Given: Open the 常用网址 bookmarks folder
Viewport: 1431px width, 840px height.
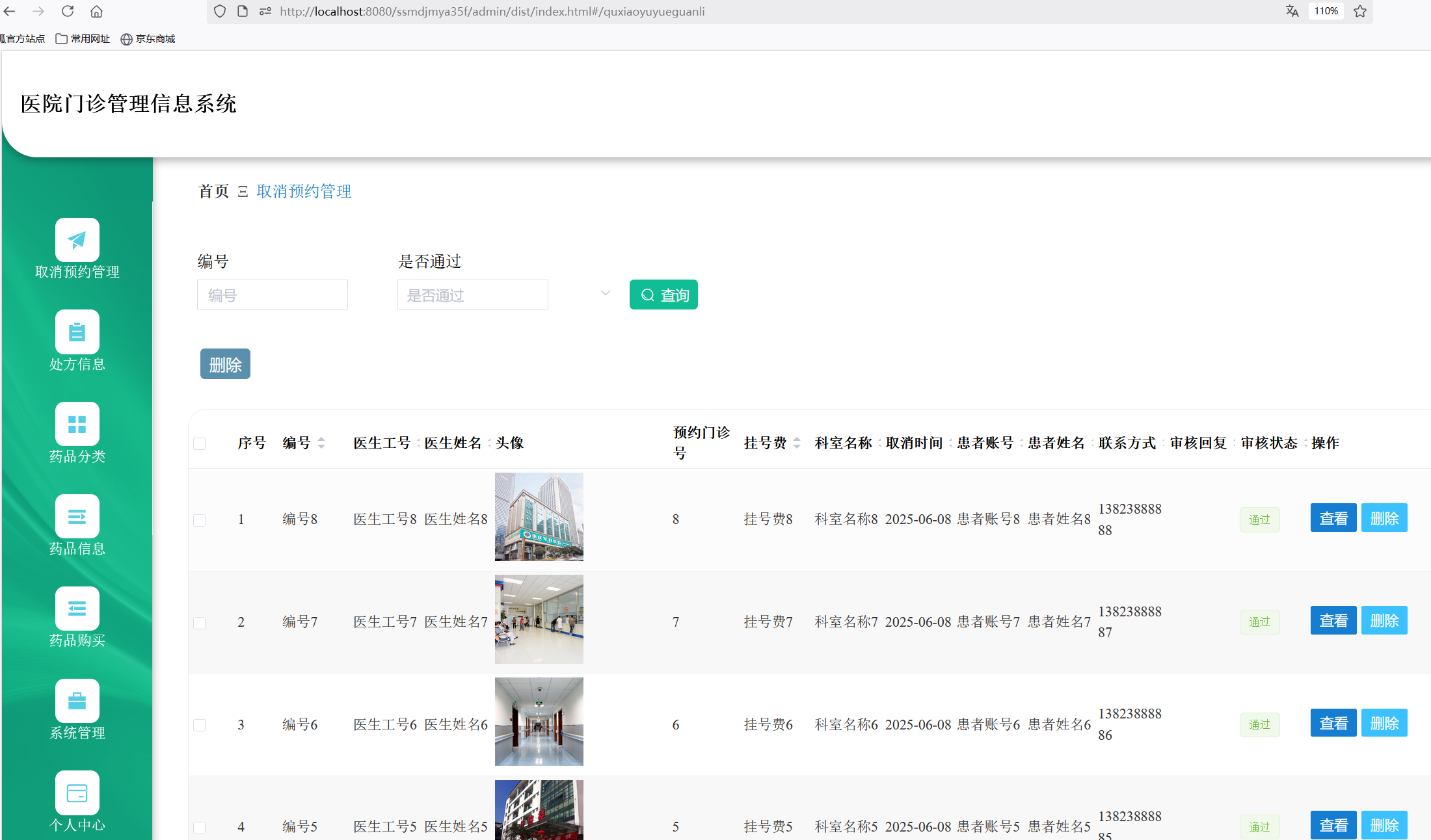Looking at the screenshot, I should 83,39.
